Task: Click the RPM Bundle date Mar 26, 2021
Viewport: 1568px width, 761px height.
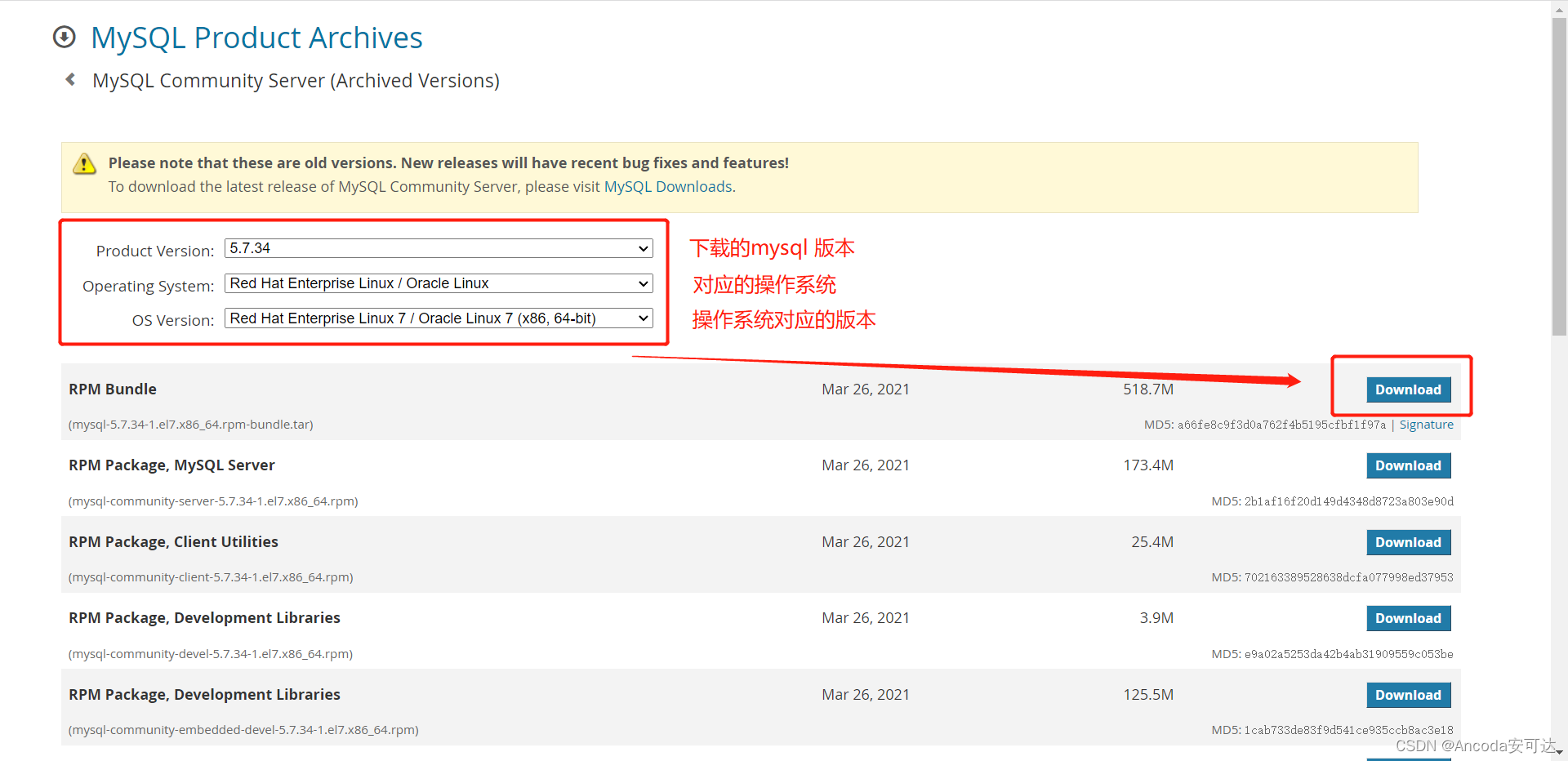Action: pos(865,389)
